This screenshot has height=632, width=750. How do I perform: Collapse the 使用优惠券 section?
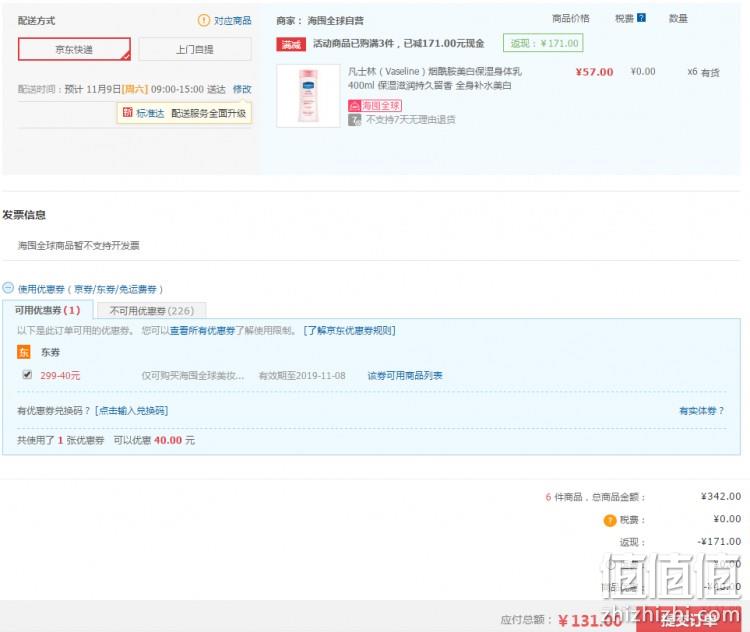pyautogui.click(x=8, y=288)
